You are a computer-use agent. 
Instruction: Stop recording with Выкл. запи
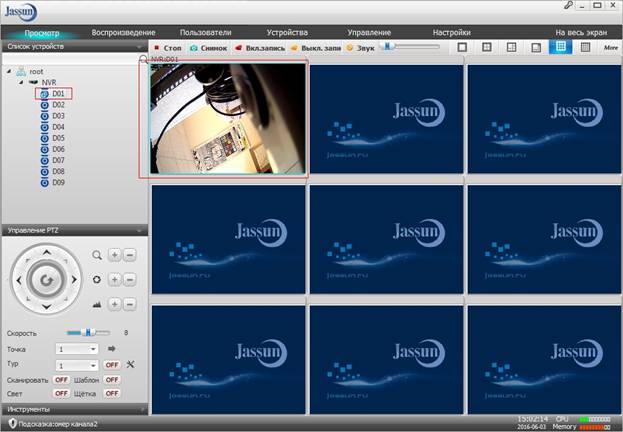click(x=316, y=48)
